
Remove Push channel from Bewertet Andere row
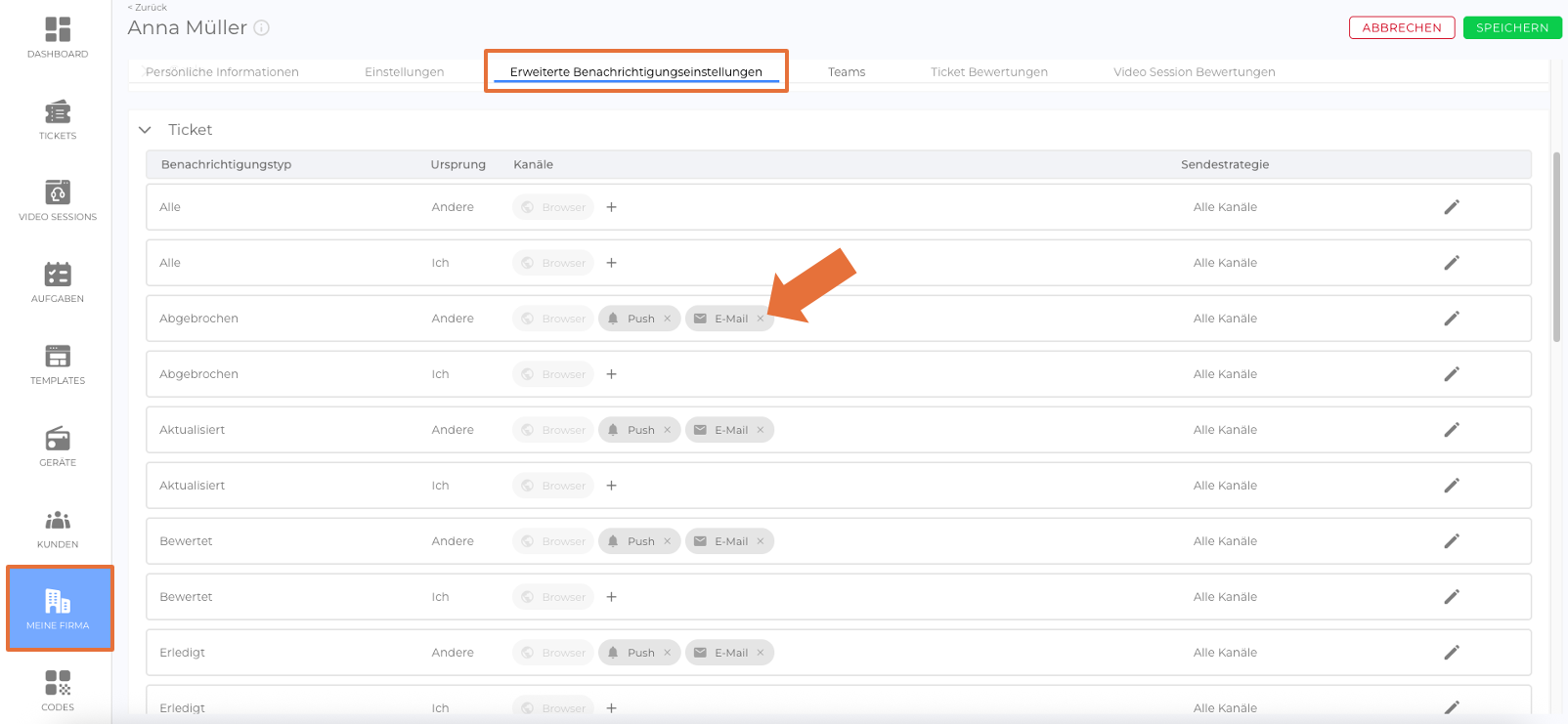point(668,541)
